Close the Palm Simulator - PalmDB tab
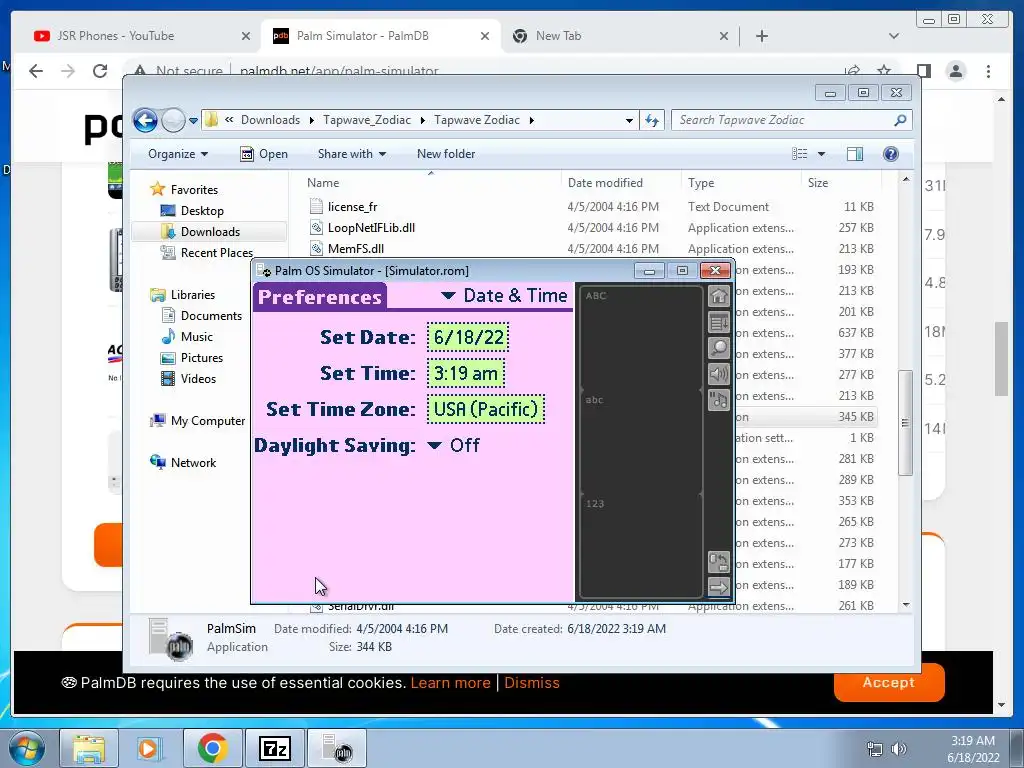Viewport: 1024px width, 768px height. [x=485, y=37]
